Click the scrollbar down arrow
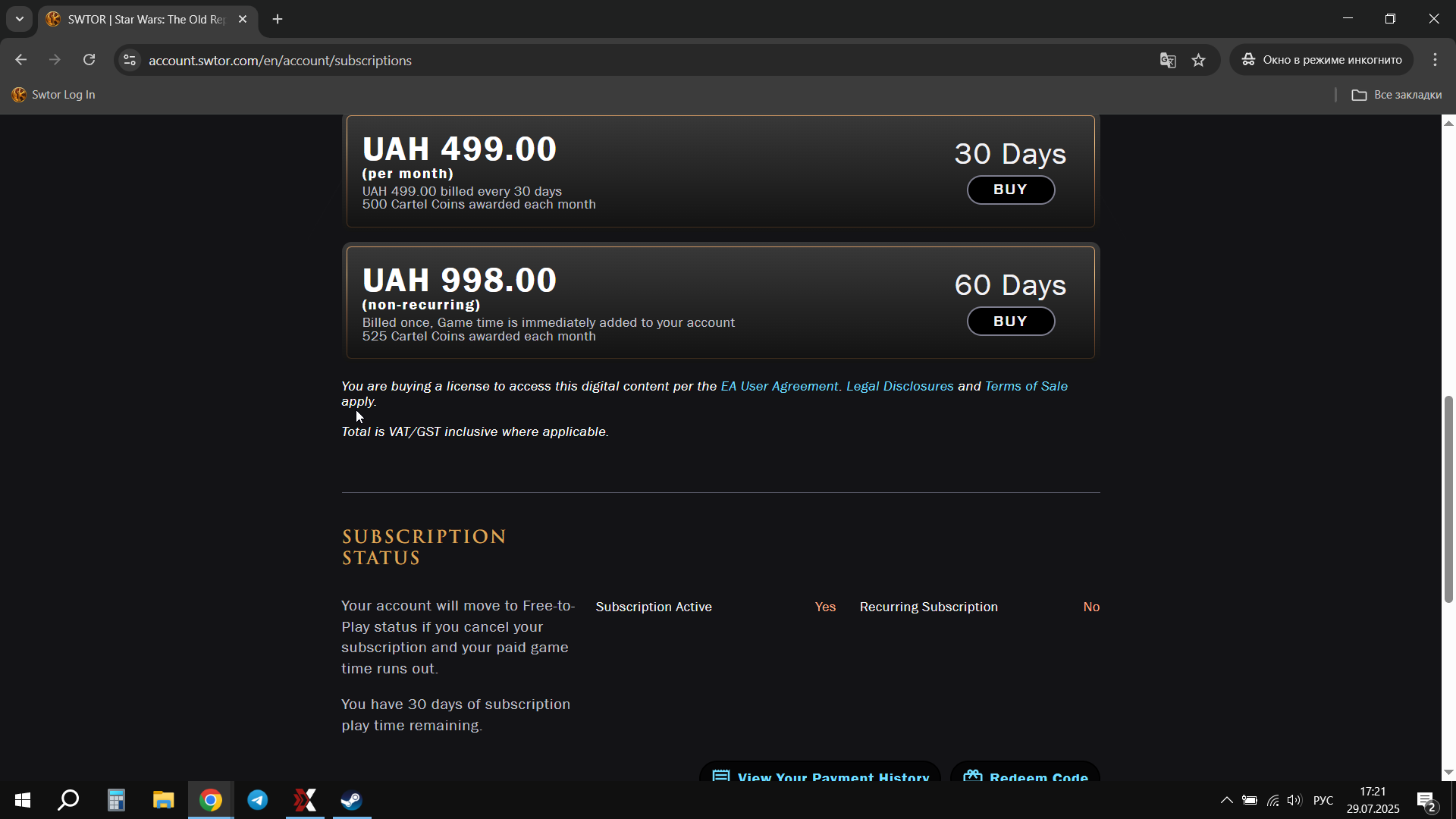Viewport: 1456px width, 819px height. [1448, 773]
